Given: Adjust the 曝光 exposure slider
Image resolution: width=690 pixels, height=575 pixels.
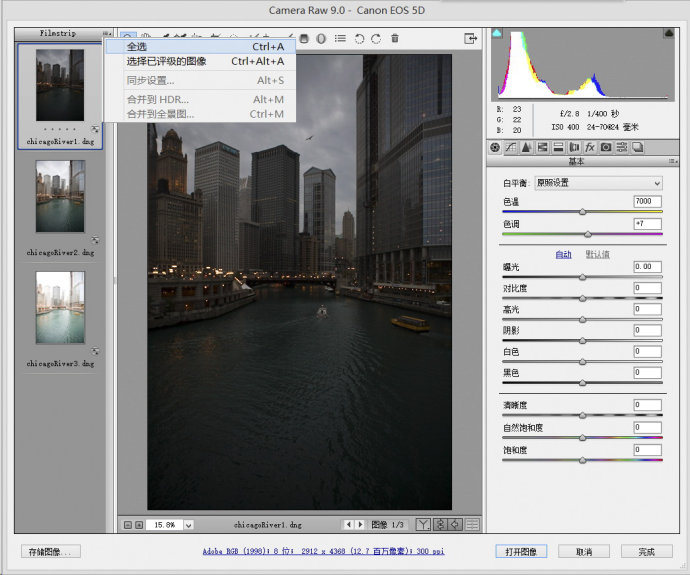Looking at the screenshot, I should (x=582, y=277).
